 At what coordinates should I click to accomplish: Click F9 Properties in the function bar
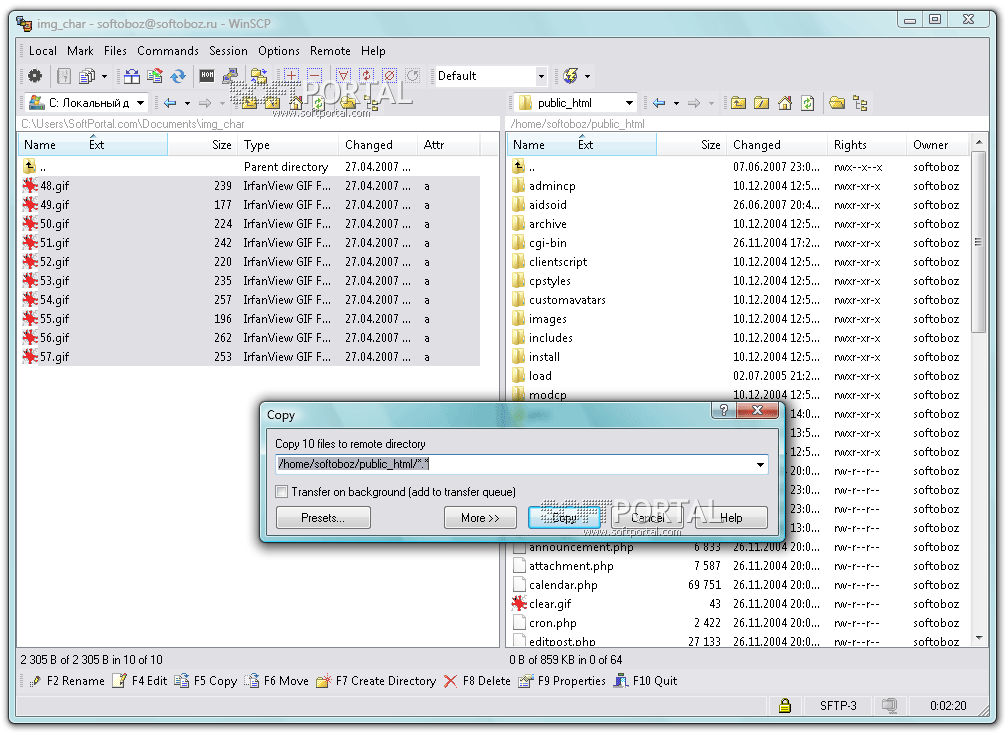pos(562,681)
